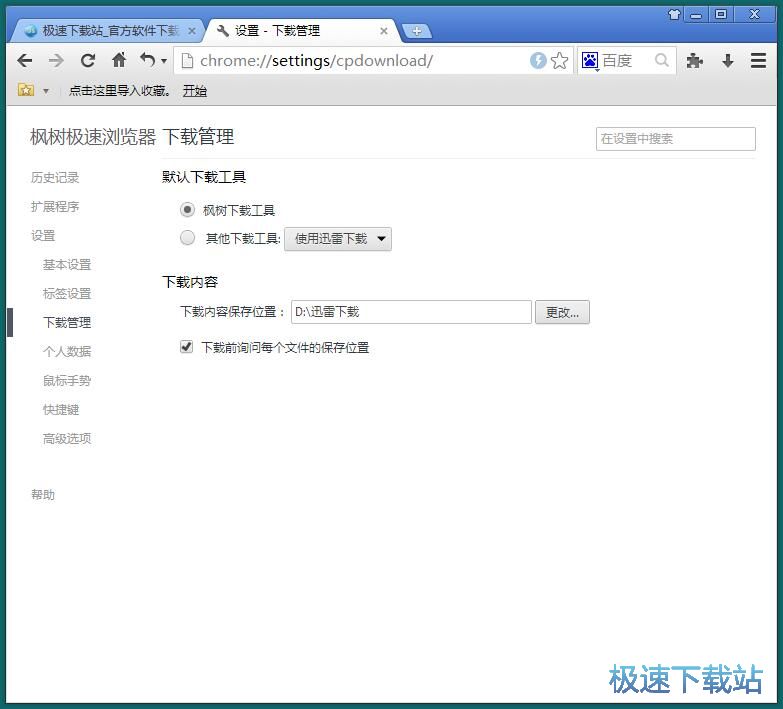
Task: Click the Baidu paw search engine icon
Action: coord(590,61)
